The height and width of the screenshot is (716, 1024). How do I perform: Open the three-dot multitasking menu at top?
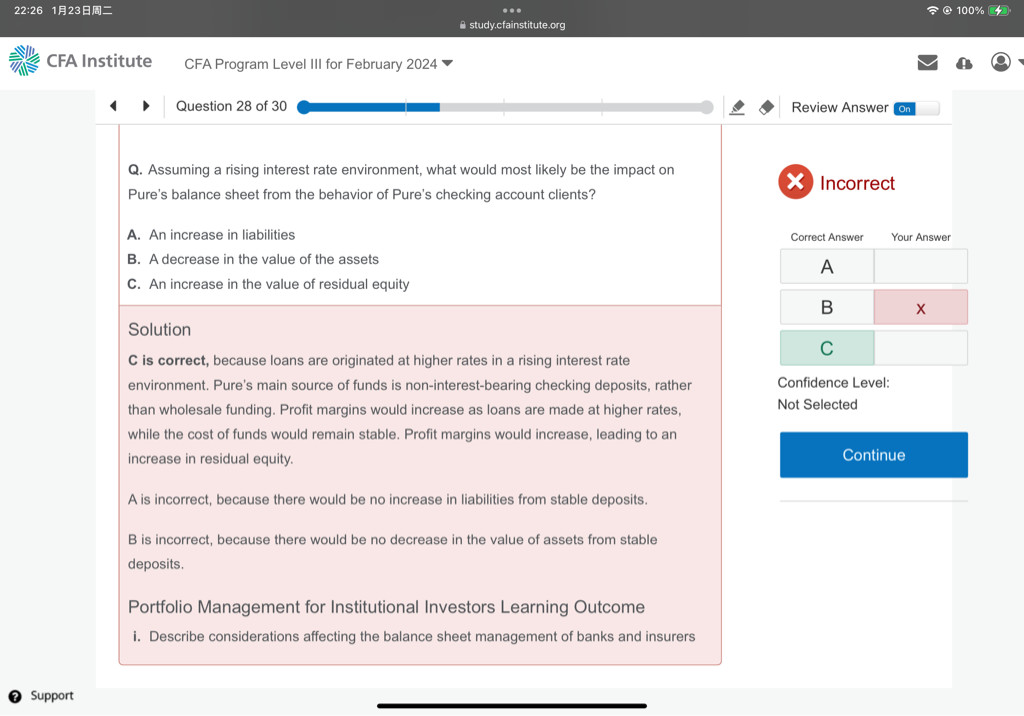(x=512, y=10)
